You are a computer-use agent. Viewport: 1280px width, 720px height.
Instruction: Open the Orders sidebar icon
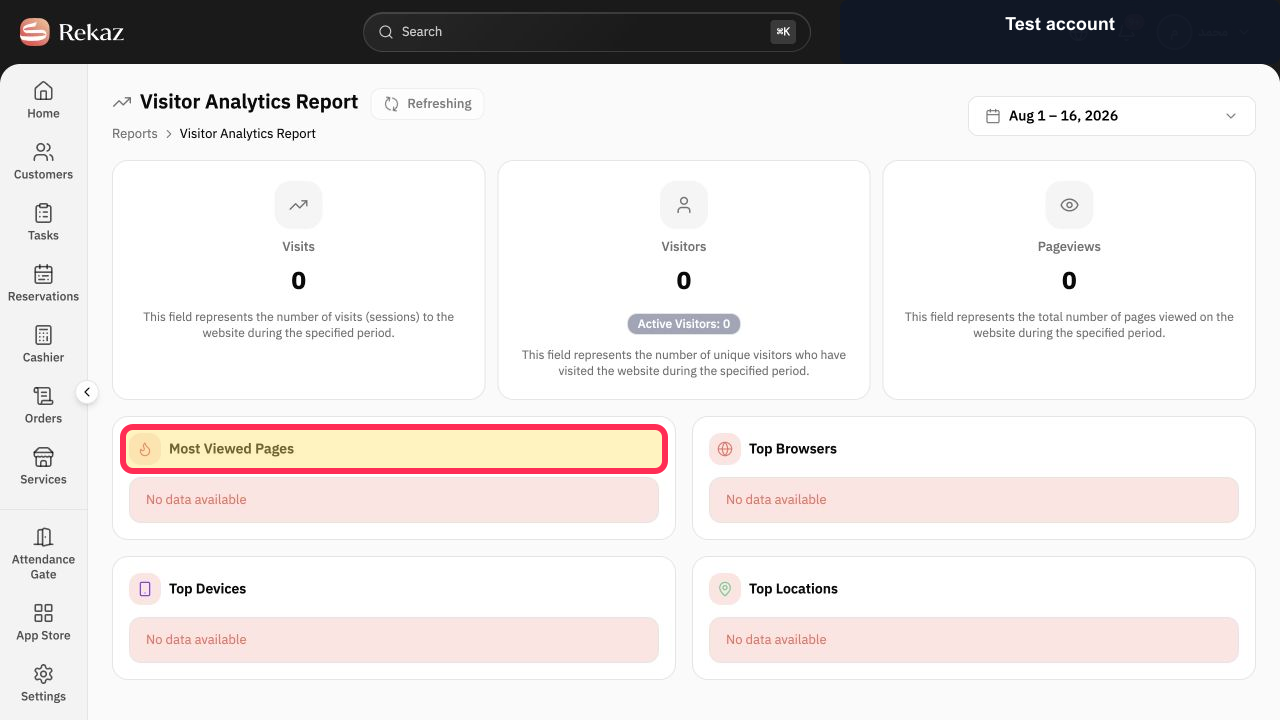click(x=43, y=396)
